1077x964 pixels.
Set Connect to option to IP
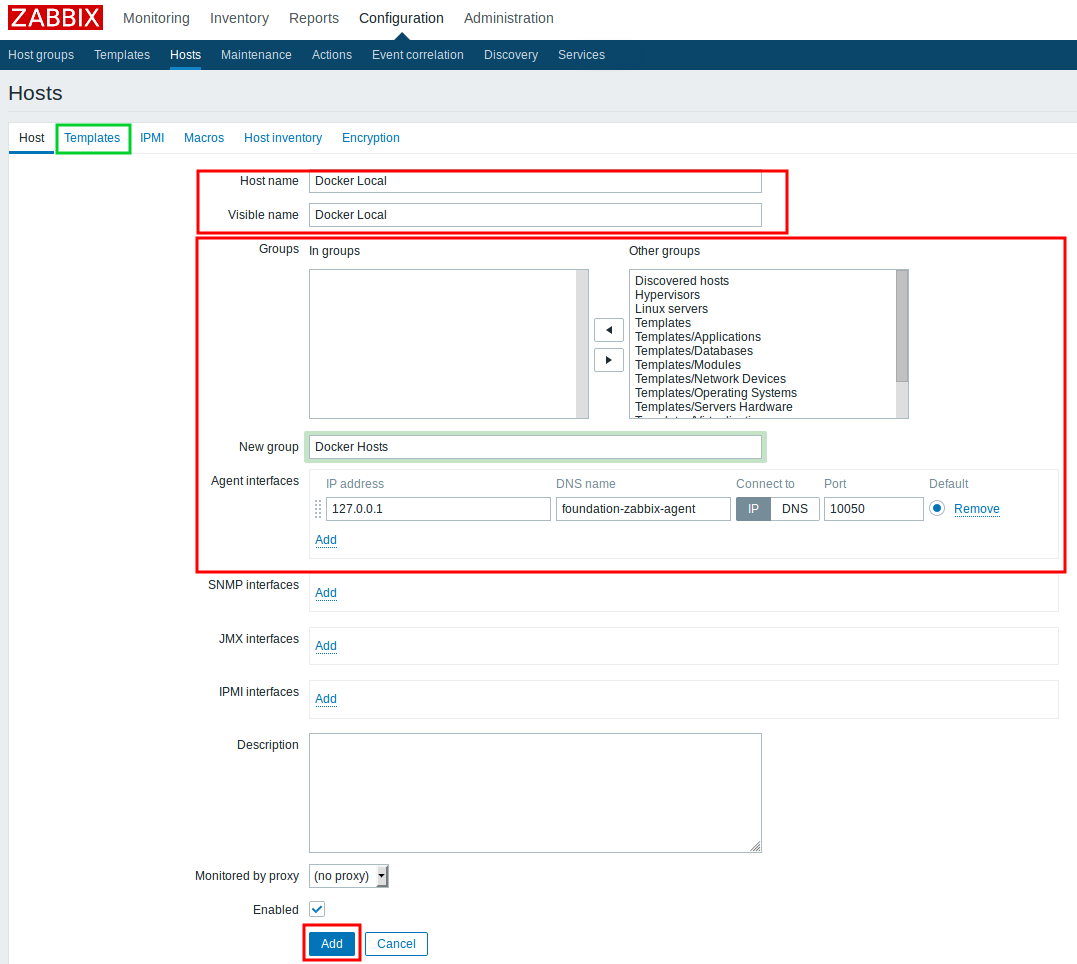point(753,509)
